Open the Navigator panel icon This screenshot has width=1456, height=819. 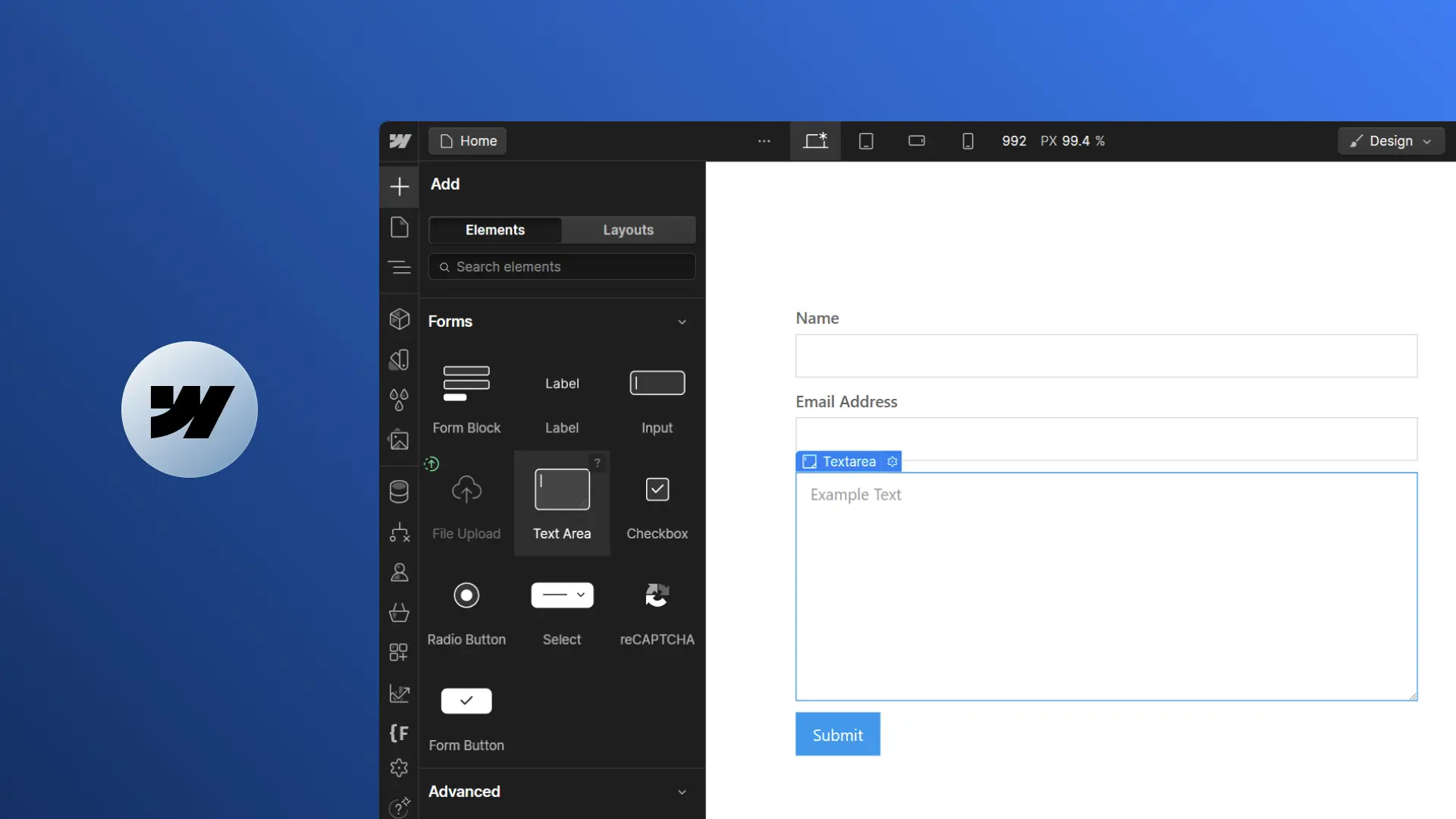click(x=400, y=268)
